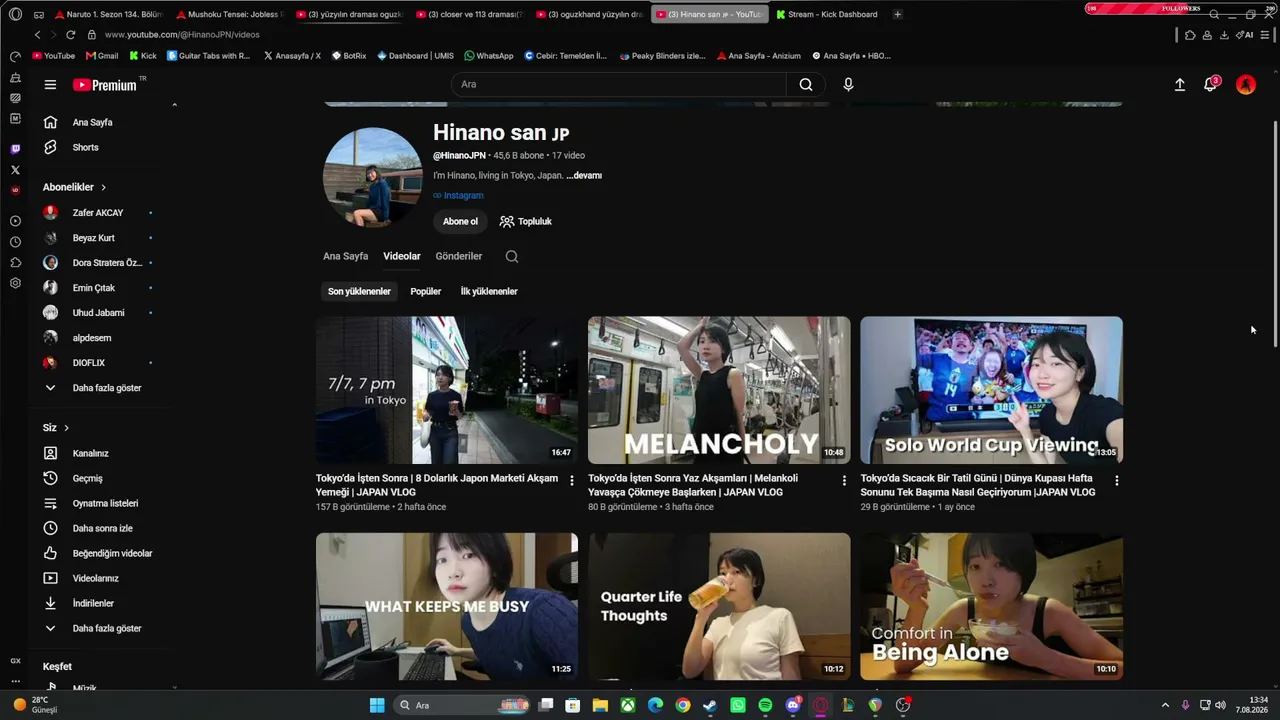Switch to the Naruto 1. Sezon browser tab

[x=108, y=14]
